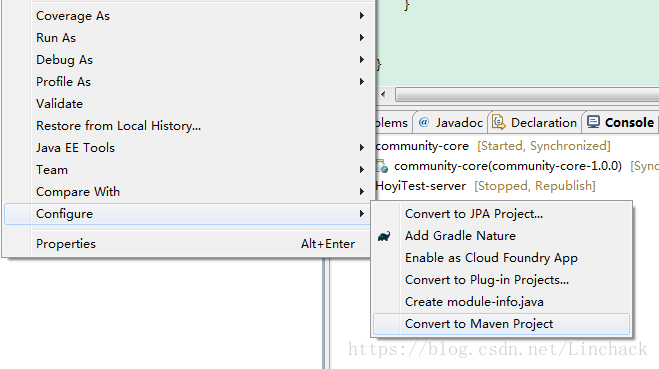Select Restore from Local History…
The height and width of the screenshot is (369, 659).
point(187,126)
